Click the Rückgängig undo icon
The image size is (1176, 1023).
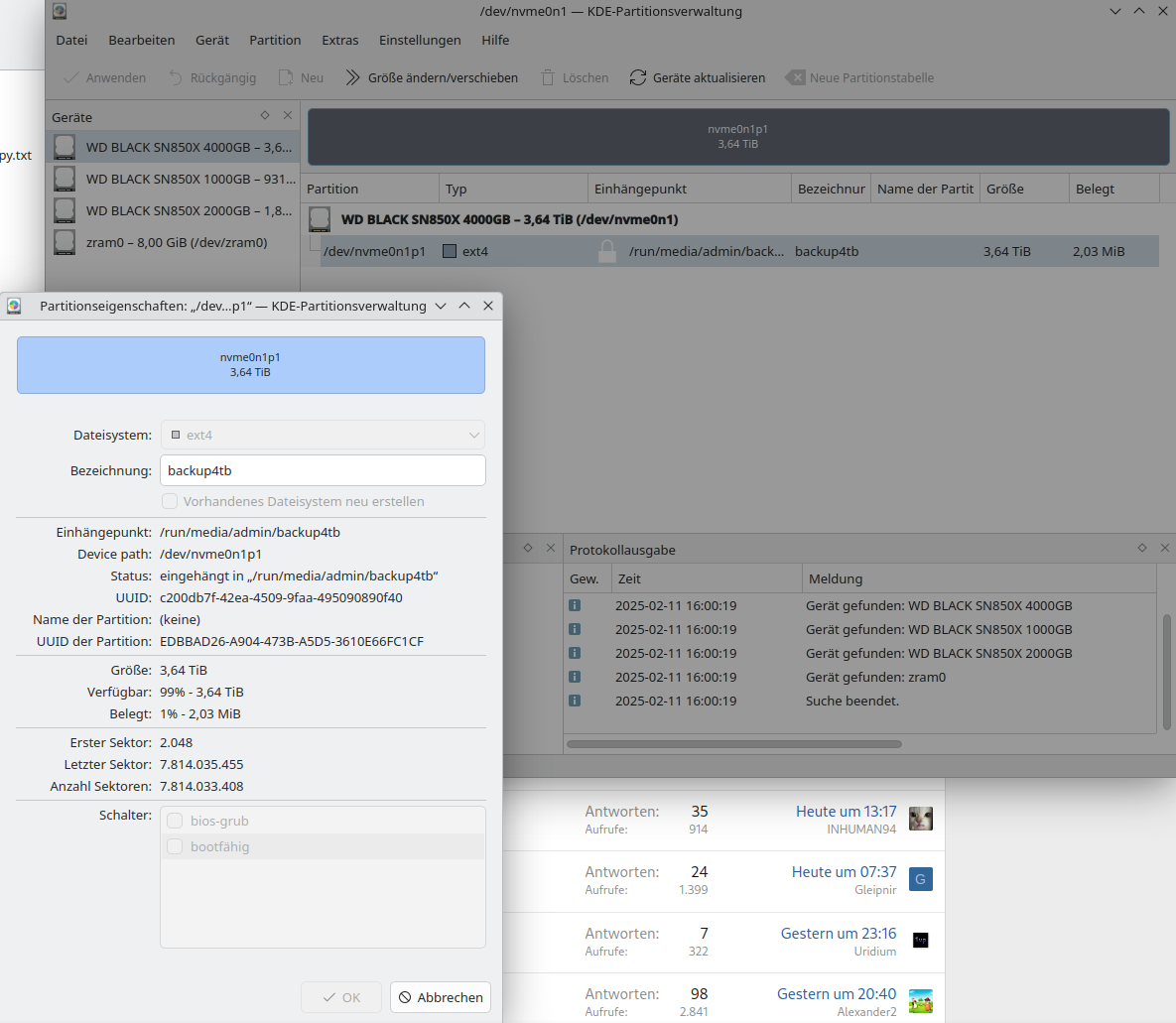(x=176, y=78)
